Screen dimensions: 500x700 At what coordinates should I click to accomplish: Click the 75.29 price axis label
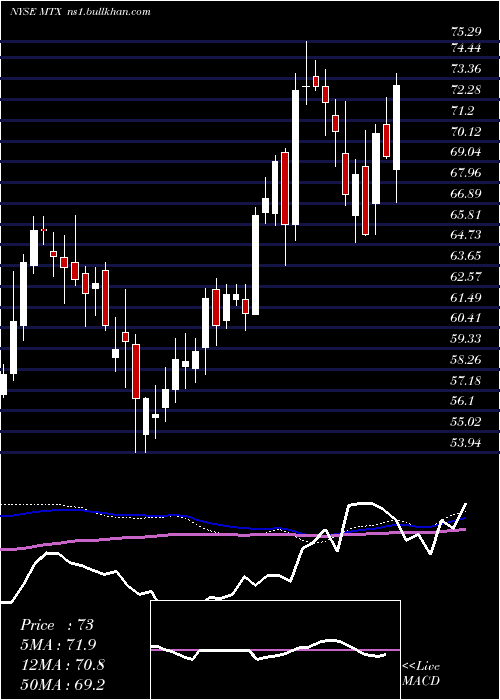(466, 31)
